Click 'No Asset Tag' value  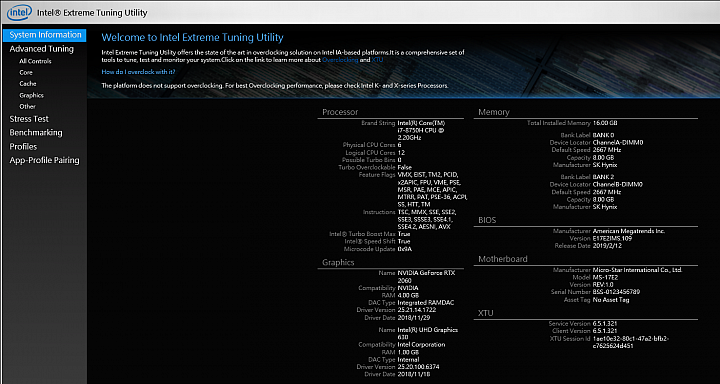pyautogui.click(x=611, y=300)
